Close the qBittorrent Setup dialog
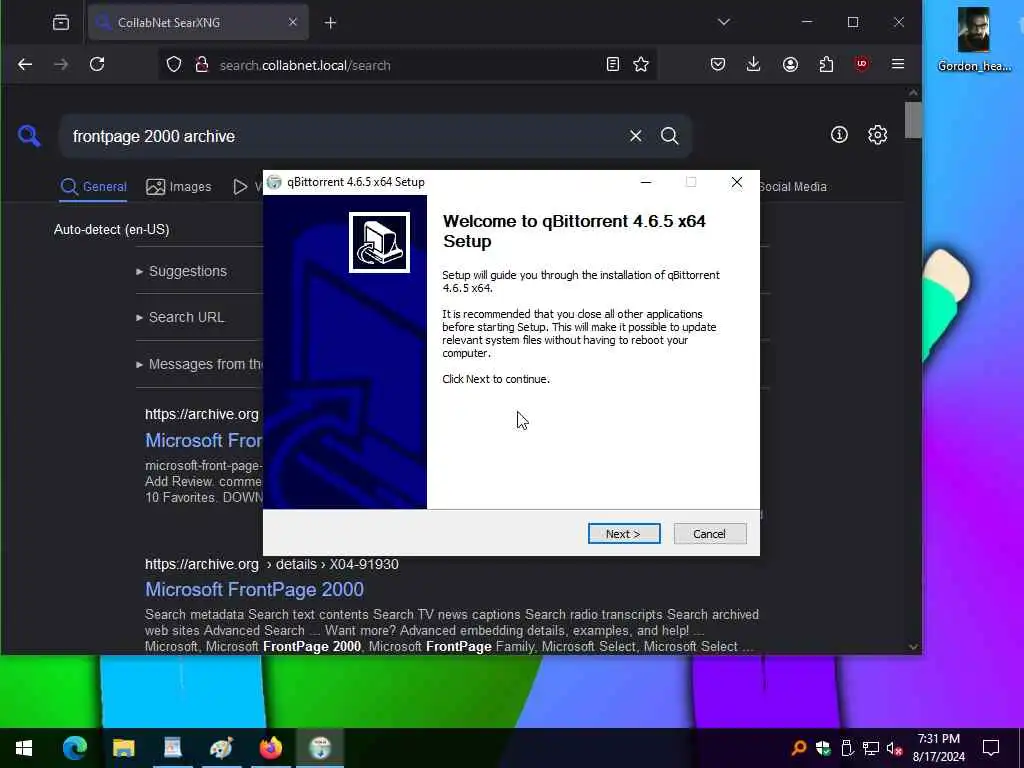 [737, 182]
